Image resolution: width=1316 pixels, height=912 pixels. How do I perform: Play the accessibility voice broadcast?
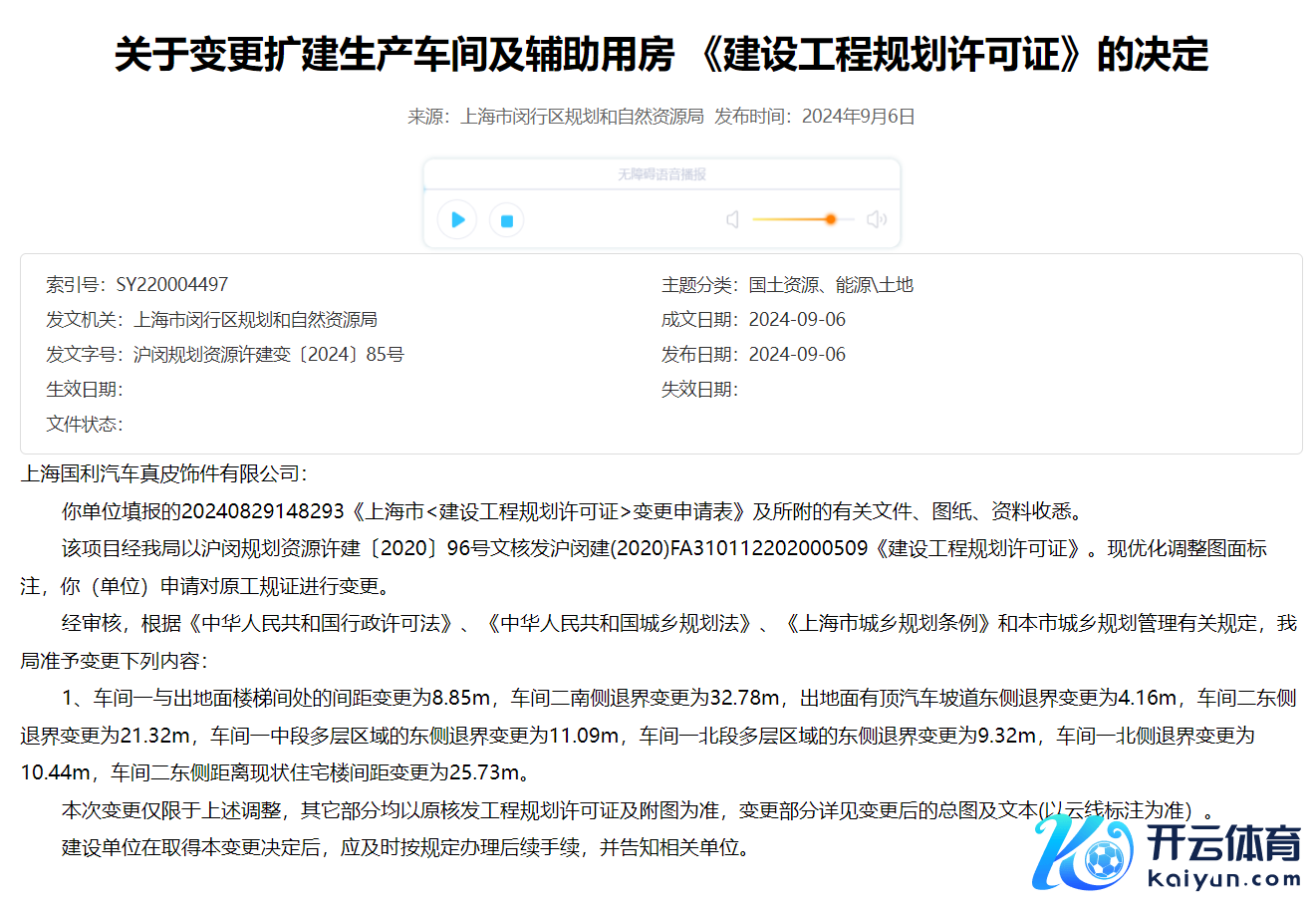click(457, 219)
